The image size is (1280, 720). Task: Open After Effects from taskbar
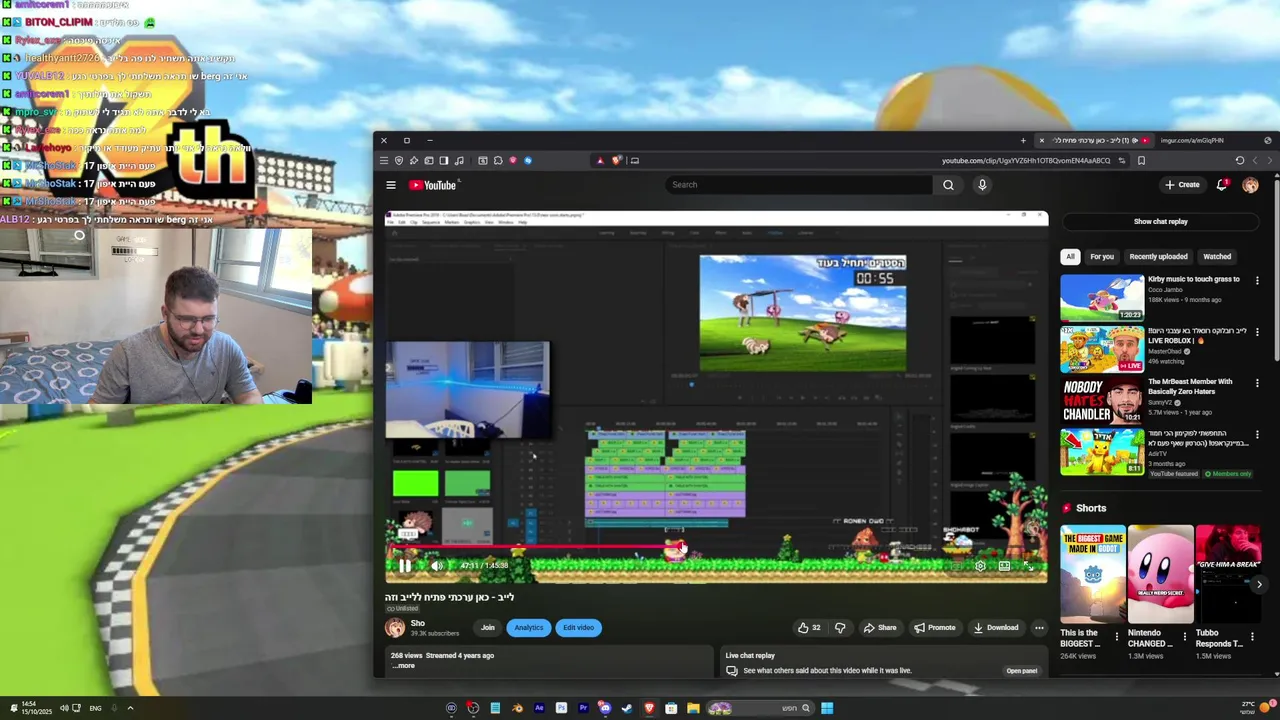(539, 708)
